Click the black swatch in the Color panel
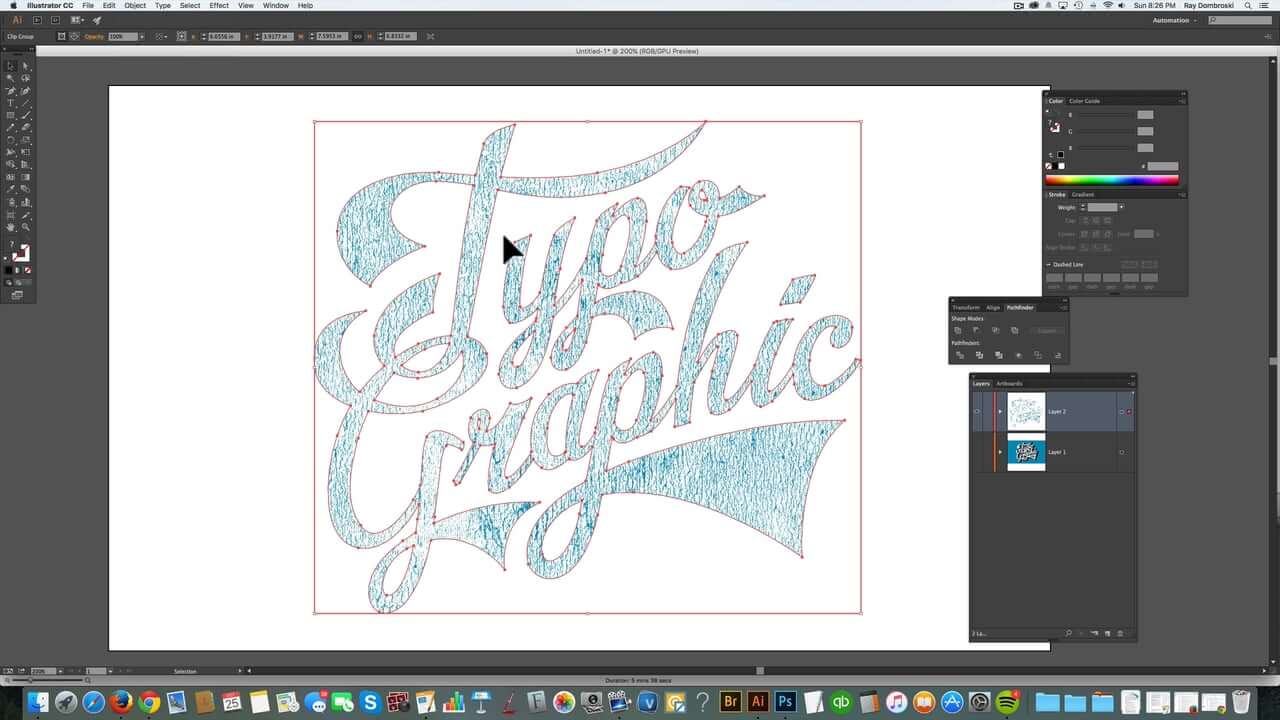The height and width of the screenshot is (720, 1280). [x=1054, y=166]
